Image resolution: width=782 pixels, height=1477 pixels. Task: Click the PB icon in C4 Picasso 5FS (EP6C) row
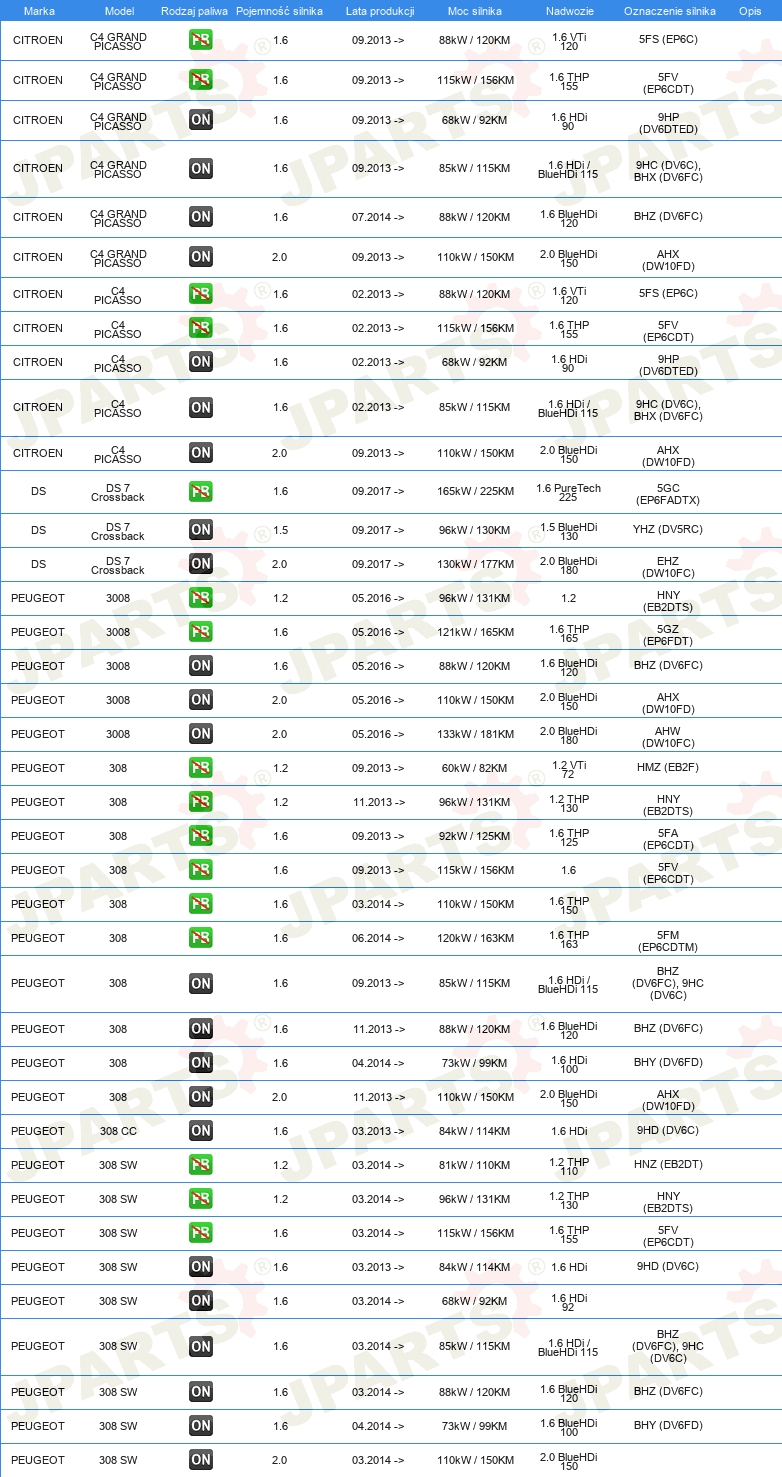pyautogui.click(x=201, y=294)
